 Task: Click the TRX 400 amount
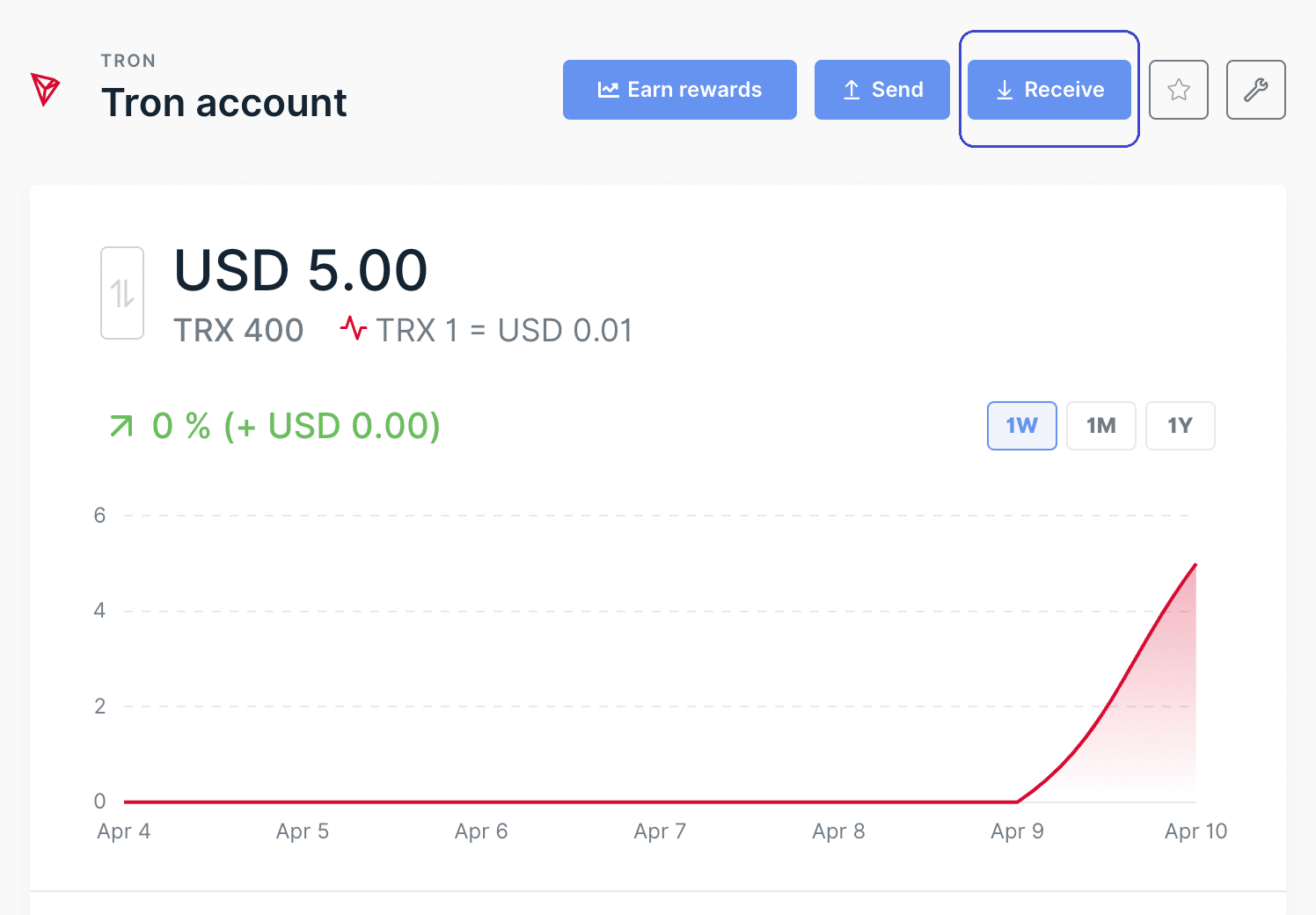[x=238, y=331]
